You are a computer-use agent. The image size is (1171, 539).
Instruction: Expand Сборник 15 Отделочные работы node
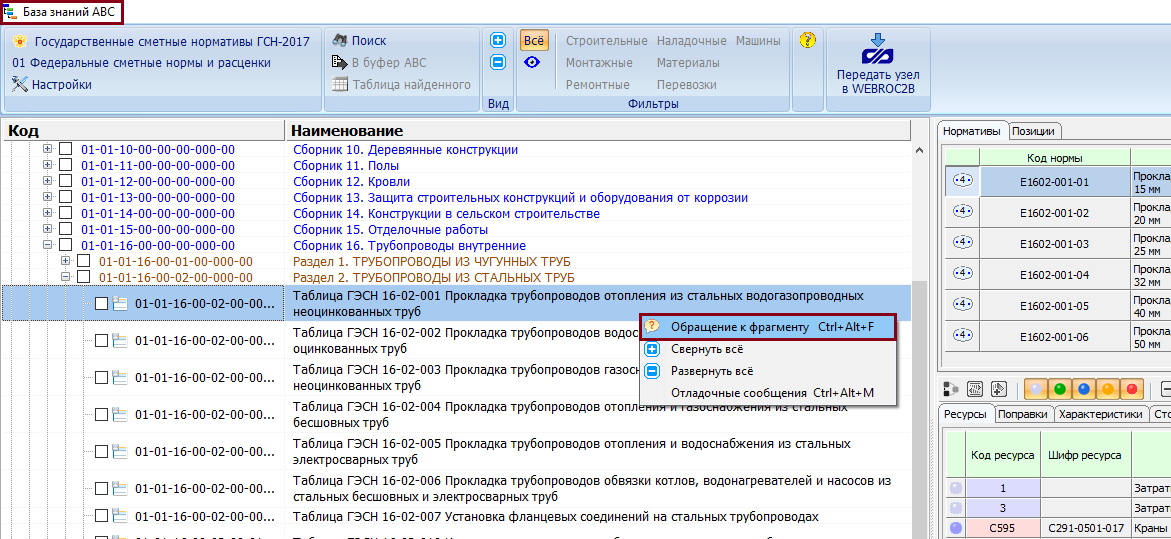click(48, 229)
